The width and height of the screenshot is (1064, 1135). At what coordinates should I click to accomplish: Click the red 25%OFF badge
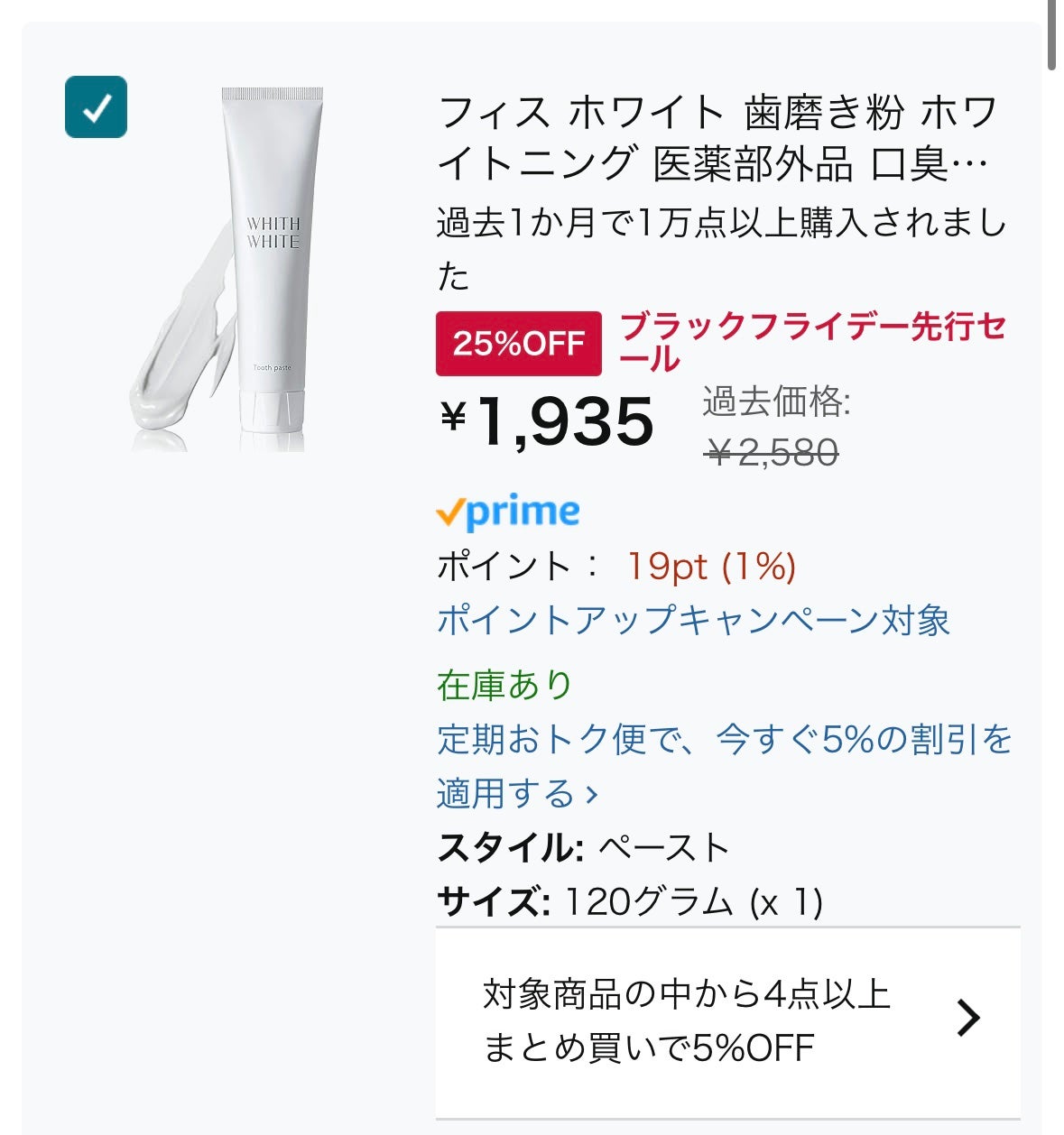tap(518, 344)
